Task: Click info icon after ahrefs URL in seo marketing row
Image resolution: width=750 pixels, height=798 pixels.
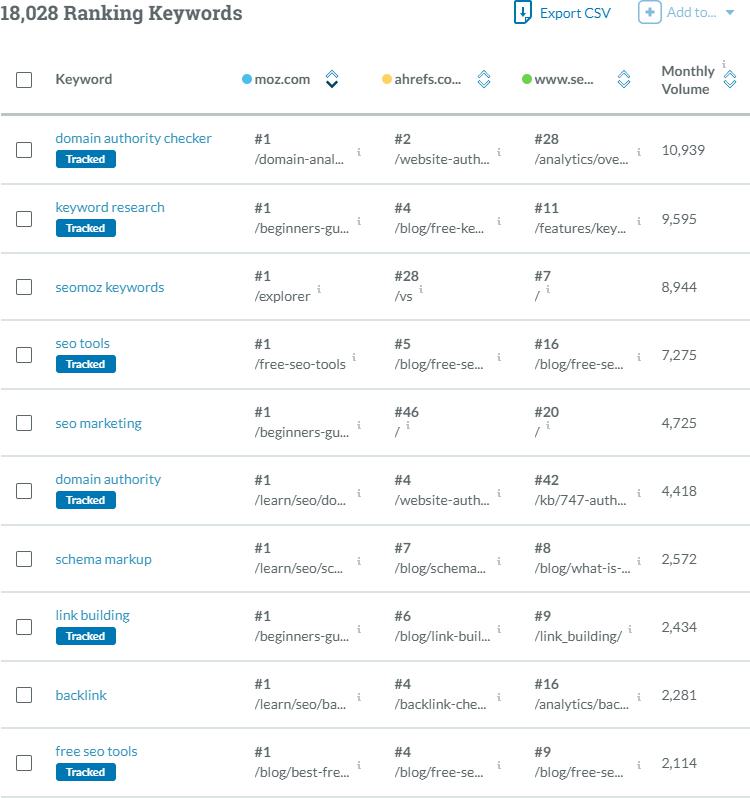Action: pos(408,425)
